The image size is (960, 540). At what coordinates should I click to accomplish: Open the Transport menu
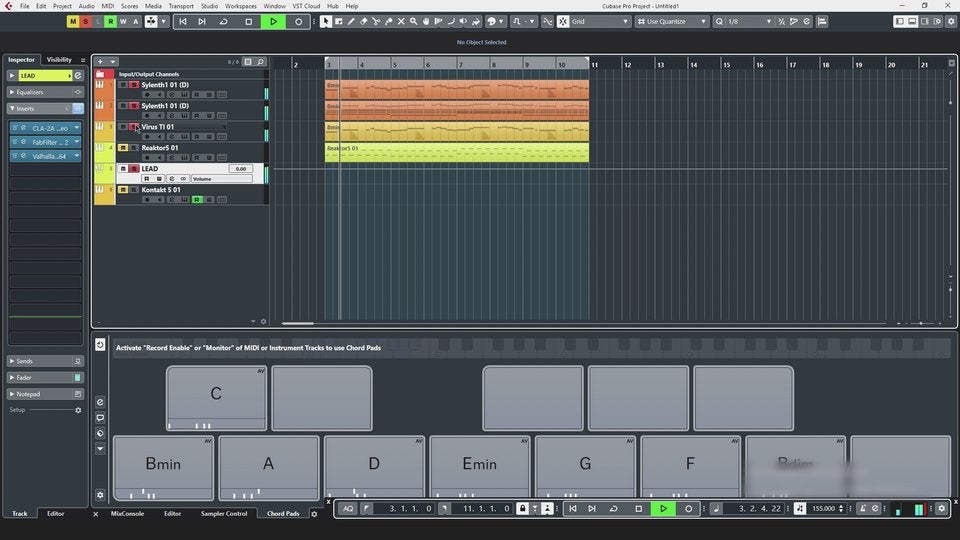tap(181, 6)
